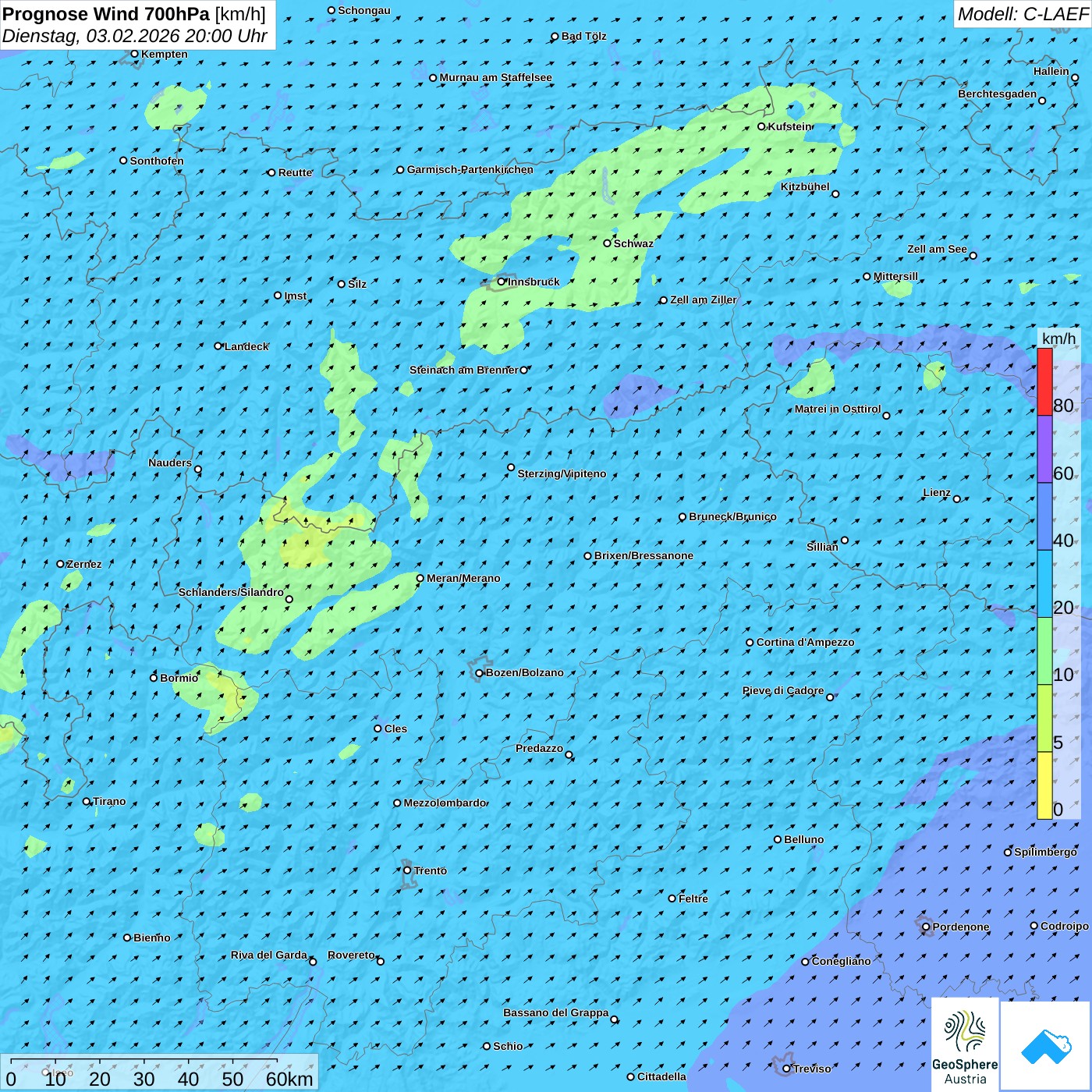This screenshot has height=1092, width=1092.
Task: Click the GeoSphere Austria logo
Action: click(x=965, y=1044)
